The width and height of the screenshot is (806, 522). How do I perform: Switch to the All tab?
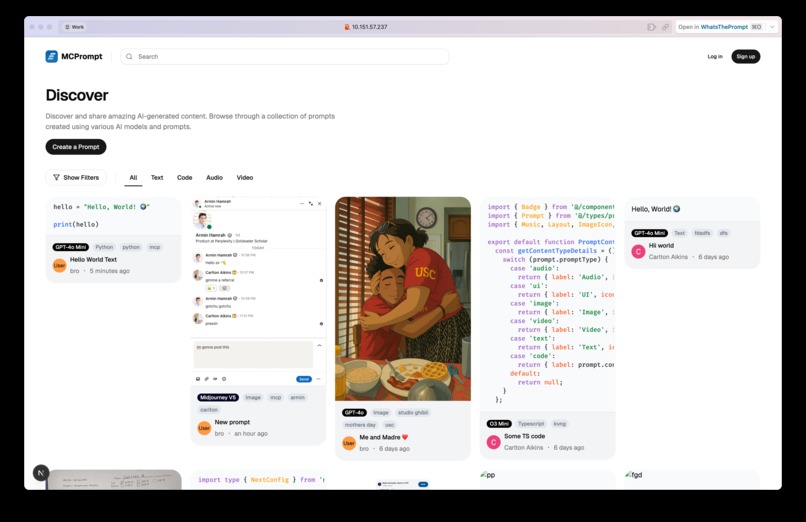pos(133,178)
